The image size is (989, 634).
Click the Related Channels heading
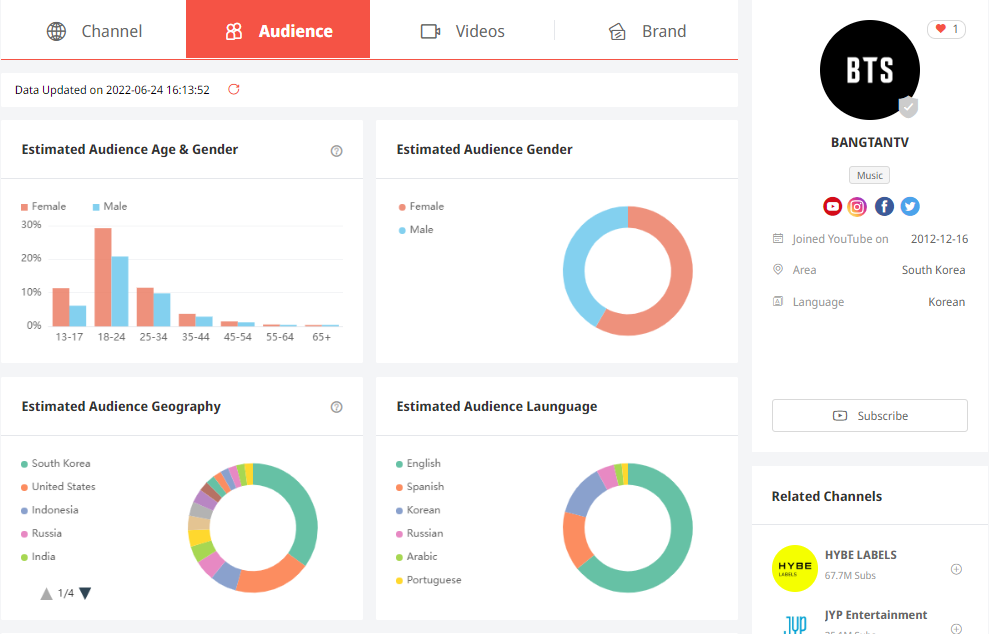point(827,496)
